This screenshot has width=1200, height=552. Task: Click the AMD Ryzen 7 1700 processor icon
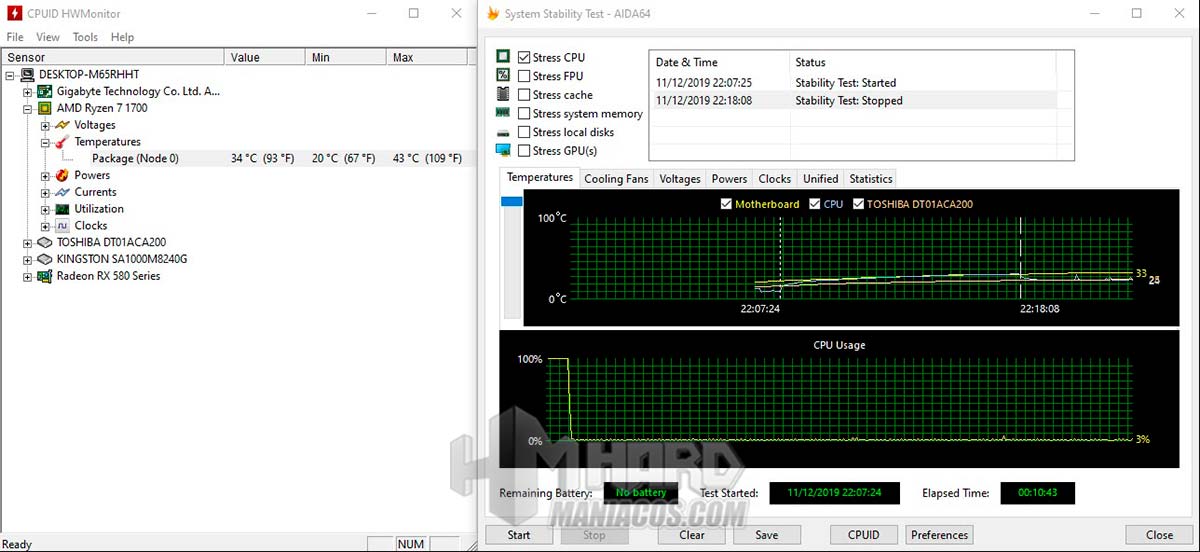[45, 108]
